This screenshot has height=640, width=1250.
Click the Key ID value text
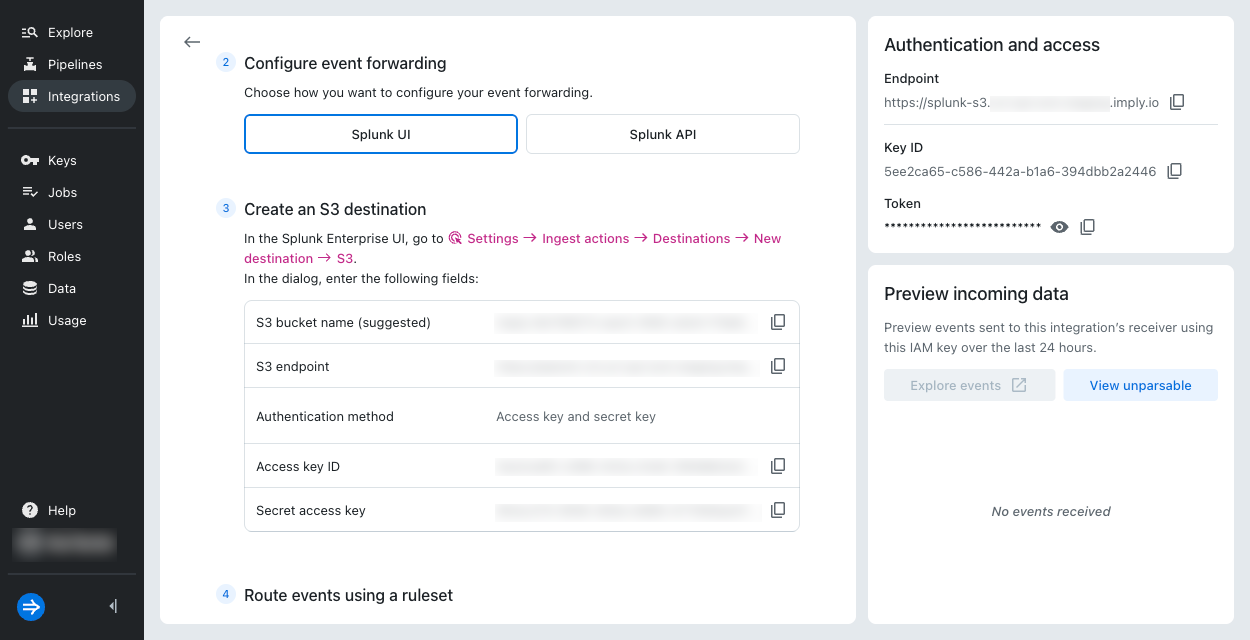(1020, 171)
